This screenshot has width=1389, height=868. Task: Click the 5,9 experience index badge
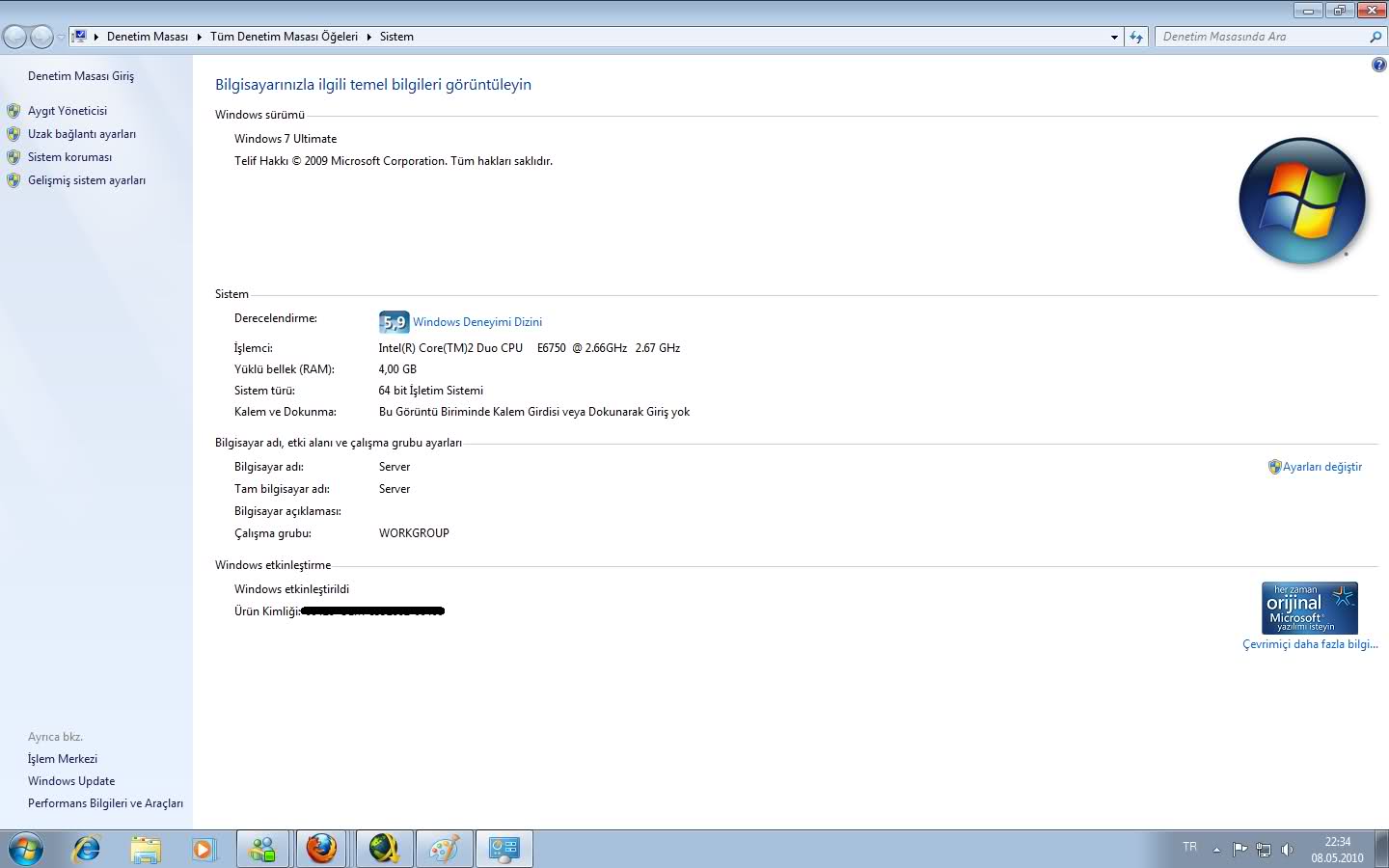(394, 322)
